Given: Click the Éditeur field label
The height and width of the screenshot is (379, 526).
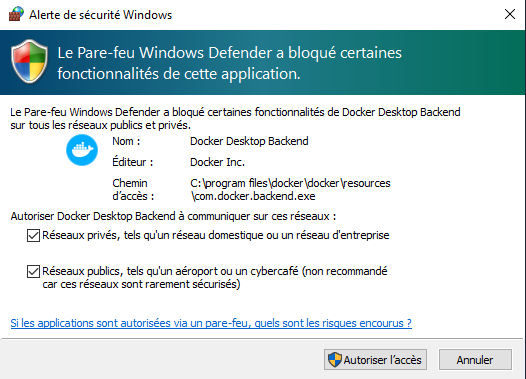Looking at the screenshot, I should (133, 162).
